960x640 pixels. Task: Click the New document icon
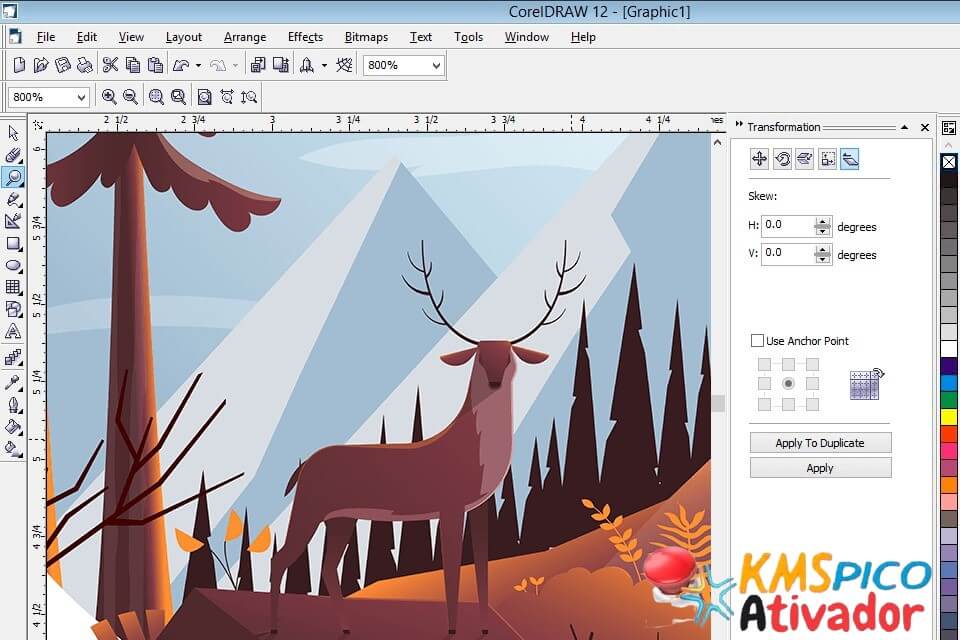point(20,65)
